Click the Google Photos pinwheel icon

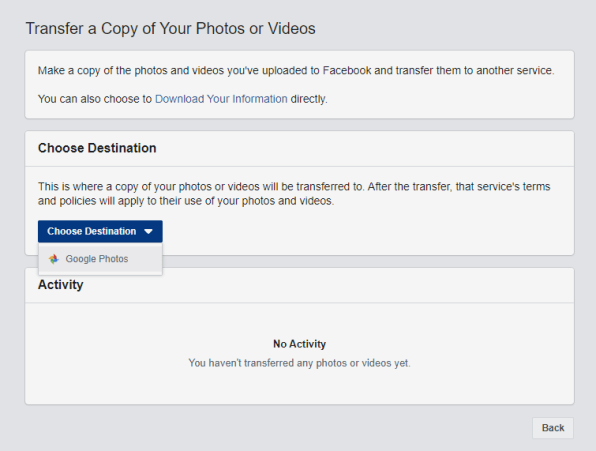54,259
